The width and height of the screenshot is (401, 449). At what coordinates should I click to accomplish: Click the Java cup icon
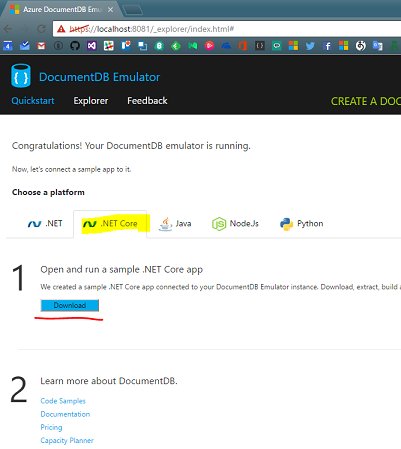pyautogui.click(x=165, y=224)
